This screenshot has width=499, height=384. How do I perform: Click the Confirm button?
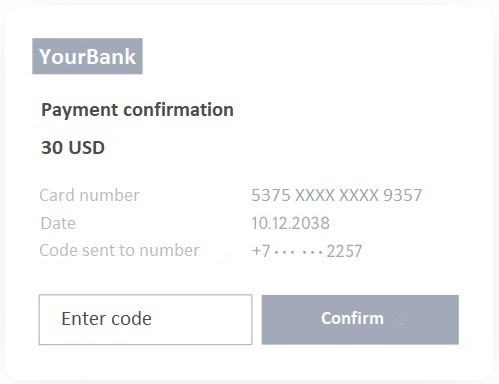360,319
